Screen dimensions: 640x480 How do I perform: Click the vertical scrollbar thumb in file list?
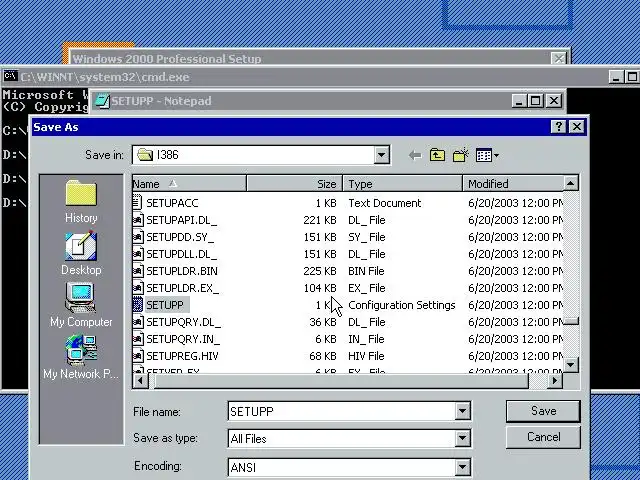coord(571,322)
